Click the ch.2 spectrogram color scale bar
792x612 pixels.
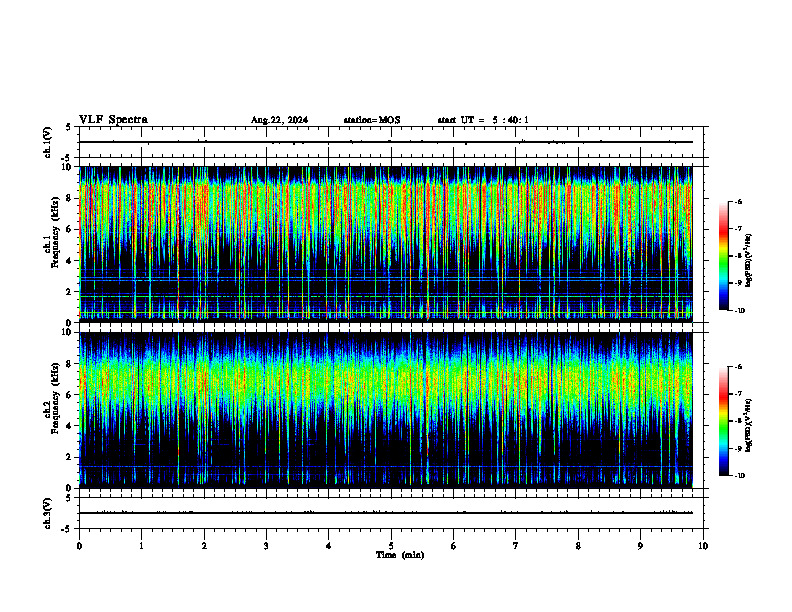click(x=724, y=421)
